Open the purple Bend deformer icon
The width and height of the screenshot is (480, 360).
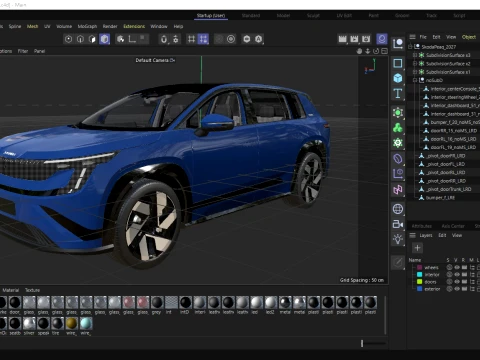pos(398,159)
